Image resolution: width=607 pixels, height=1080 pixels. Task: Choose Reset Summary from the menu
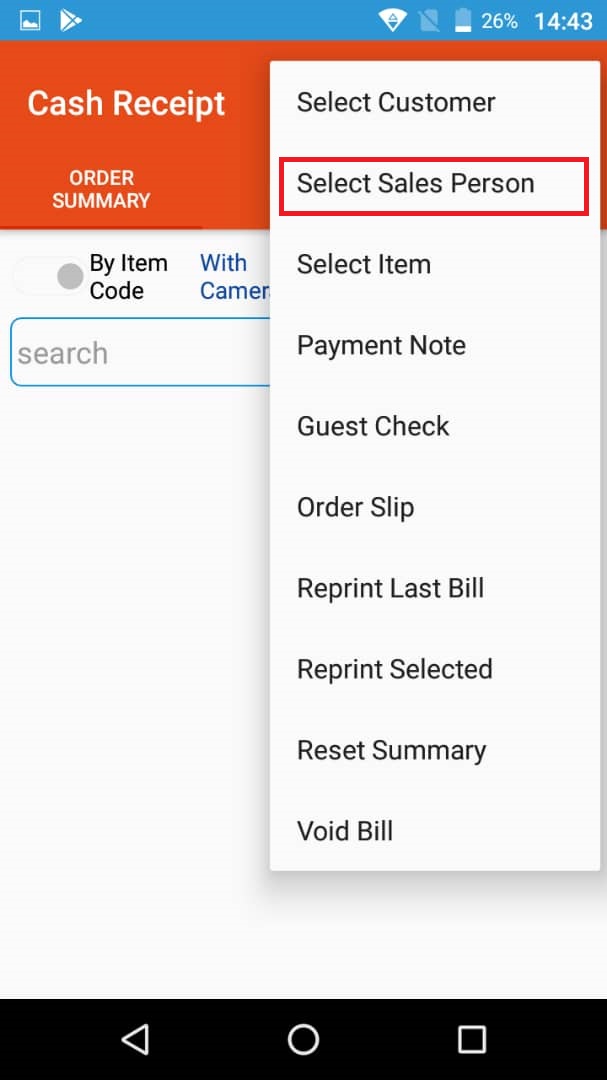pos(391,750)
